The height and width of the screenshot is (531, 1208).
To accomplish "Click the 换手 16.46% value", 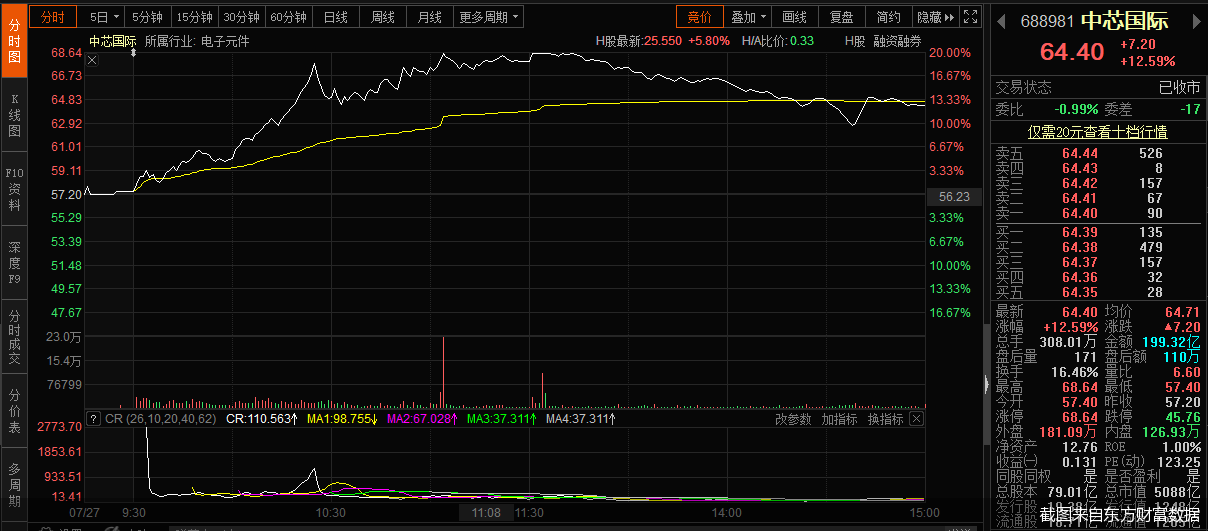I will (1074, 371).
